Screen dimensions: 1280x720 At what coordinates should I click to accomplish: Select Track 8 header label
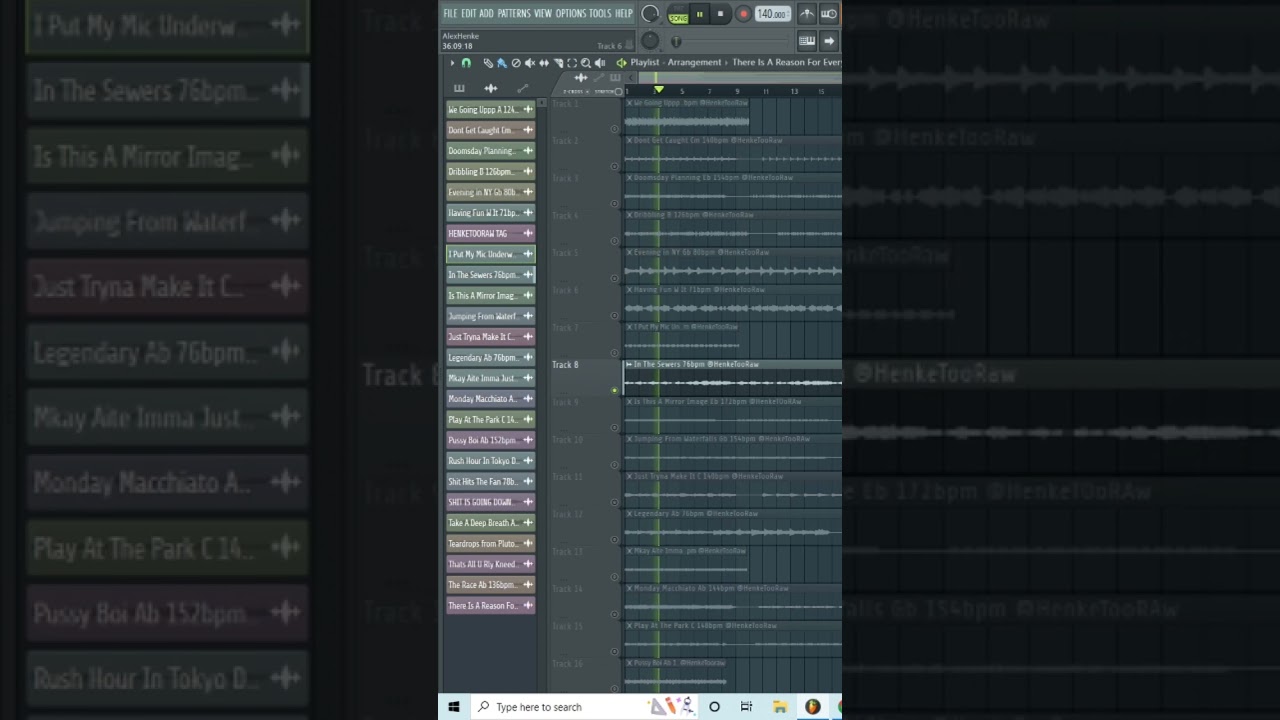click(x=565, y=365)
